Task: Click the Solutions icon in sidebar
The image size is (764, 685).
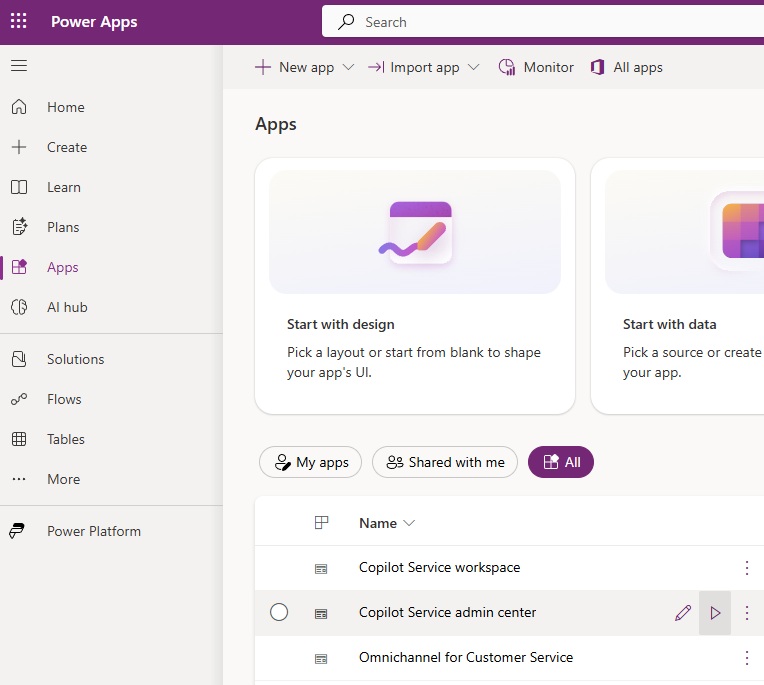Action: (19, 359)
